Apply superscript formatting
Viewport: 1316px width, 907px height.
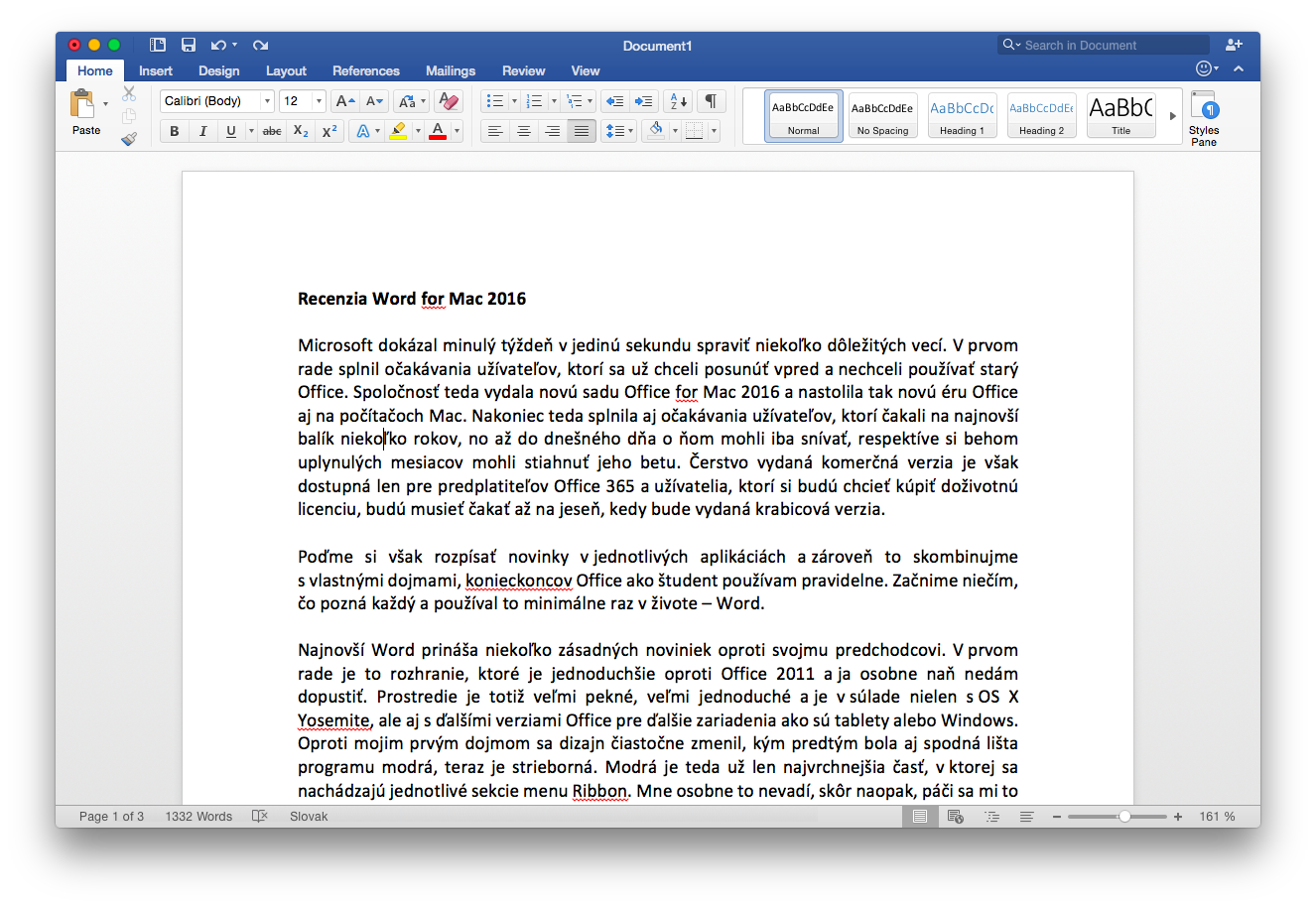point(329,131)
